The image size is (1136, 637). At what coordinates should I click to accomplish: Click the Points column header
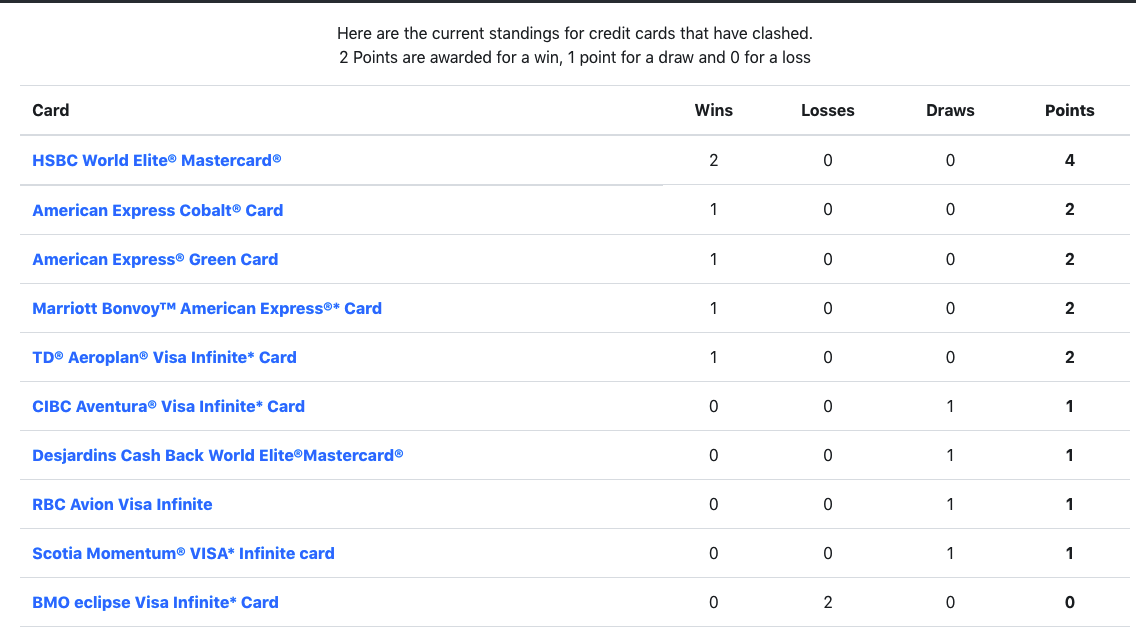coord(1069,110)
